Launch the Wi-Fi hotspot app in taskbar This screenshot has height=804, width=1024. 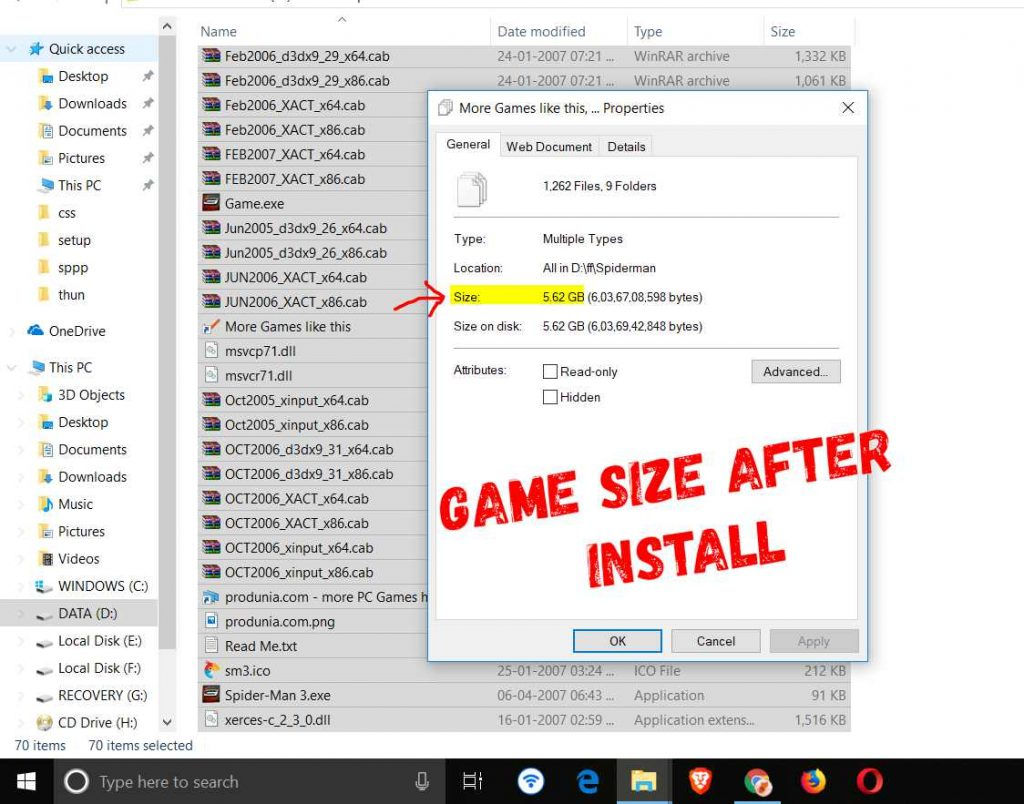point(531,781)
